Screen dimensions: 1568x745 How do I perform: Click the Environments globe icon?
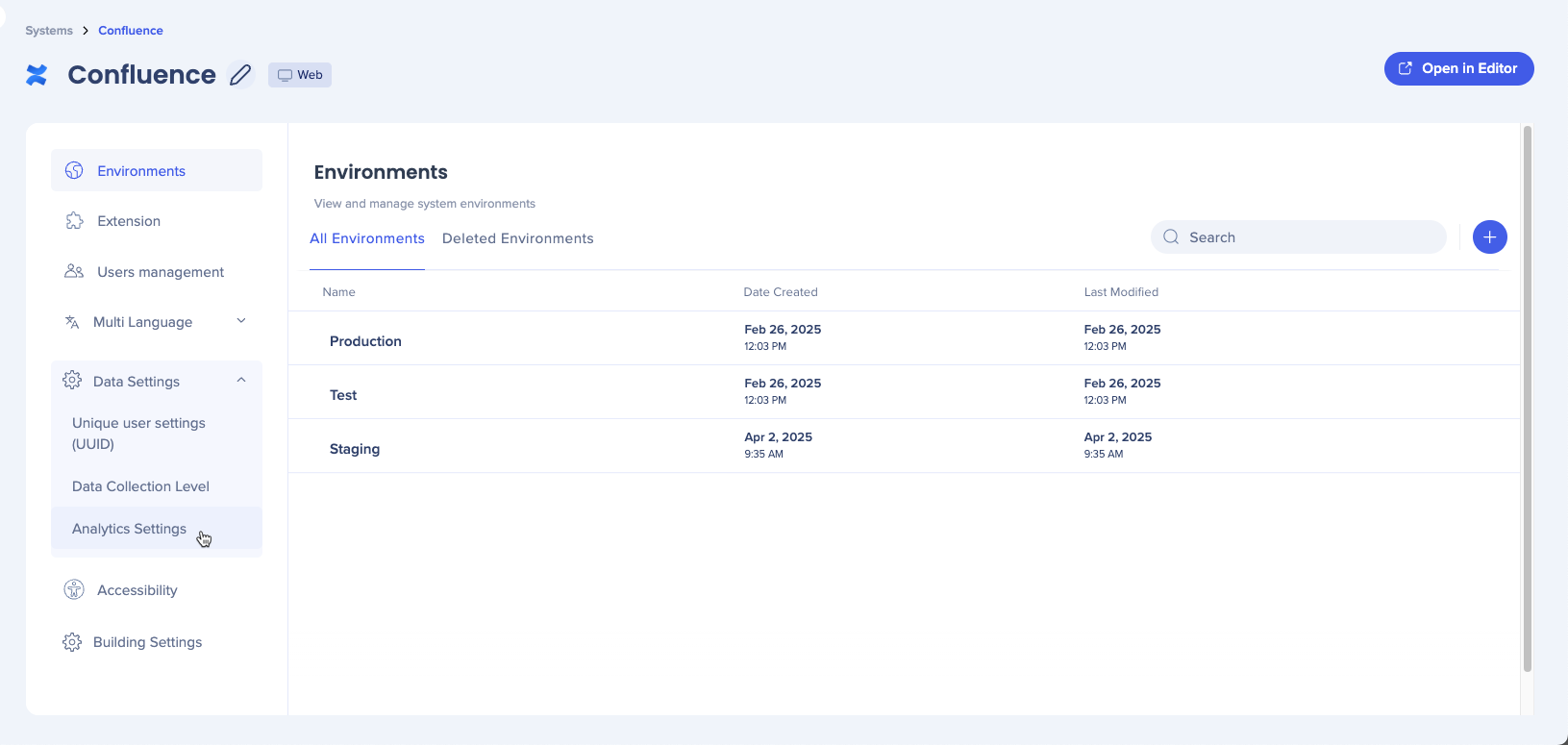coord(74,171)
